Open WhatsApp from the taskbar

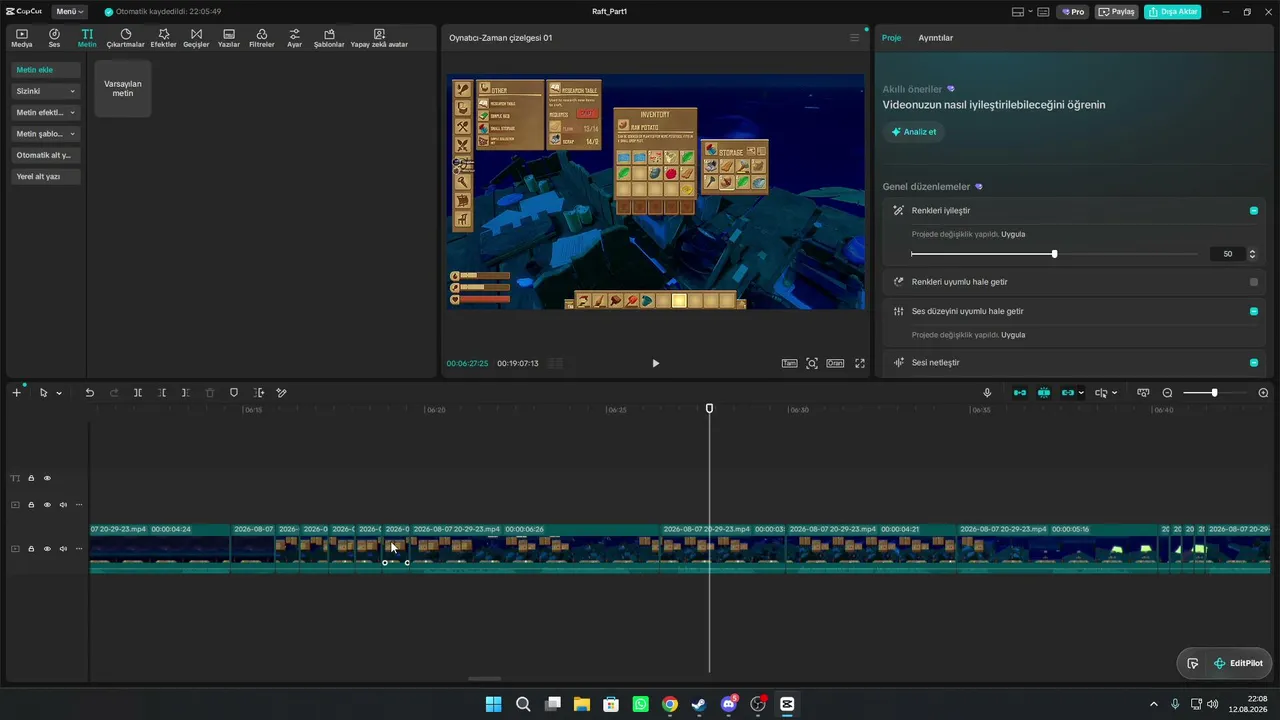(640, 704)
